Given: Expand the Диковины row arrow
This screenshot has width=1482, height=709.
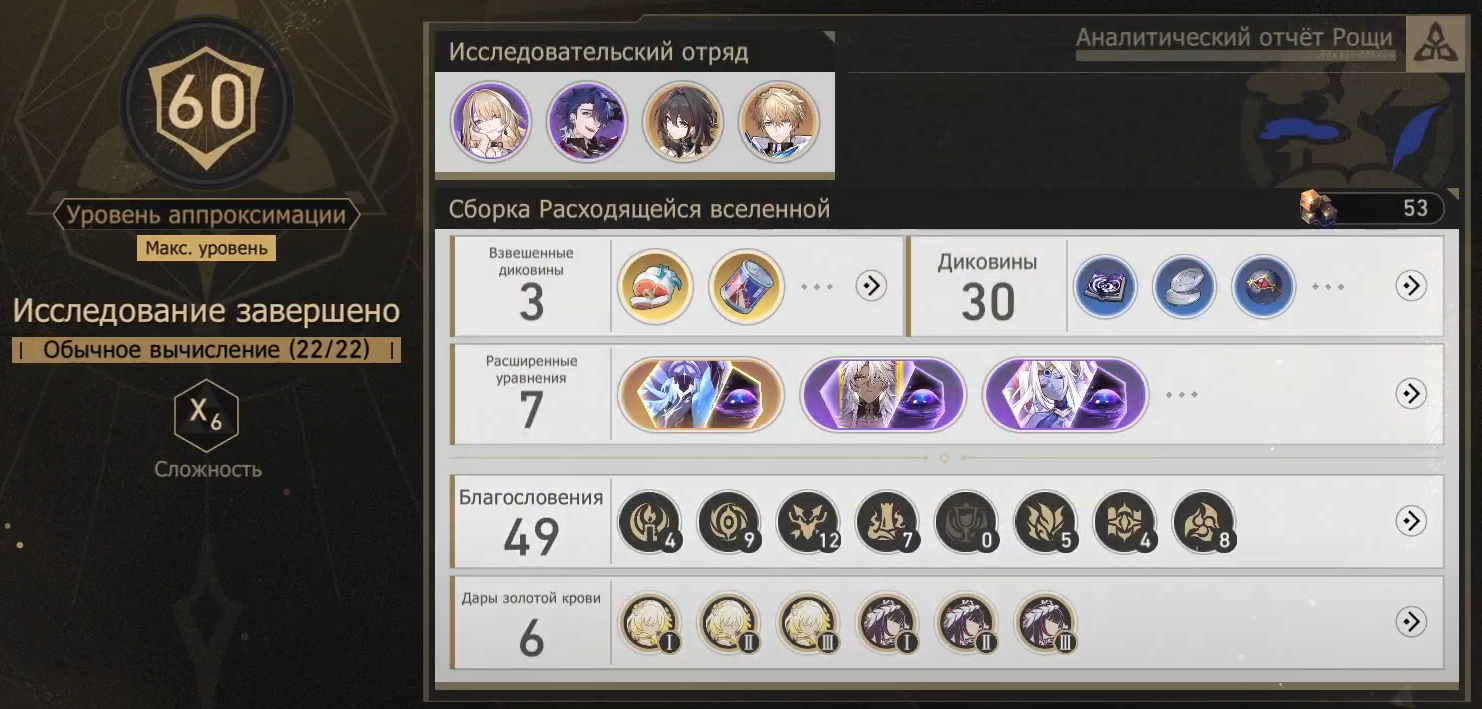Looking at the screenshot, I should (x=1411, y=286).
